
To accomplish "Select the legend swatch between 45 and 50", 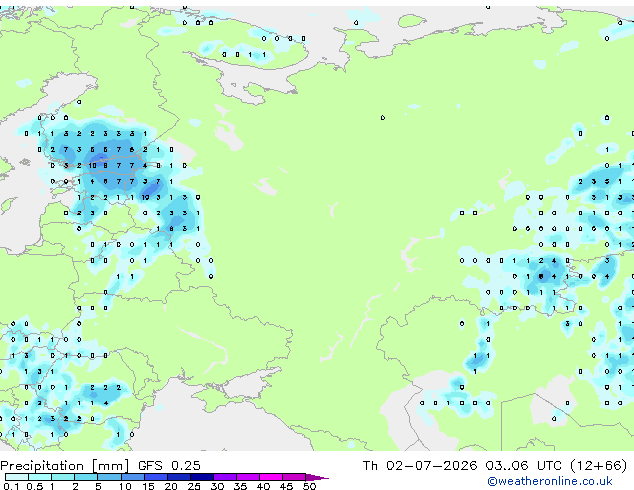I will (x=294, y=477).
